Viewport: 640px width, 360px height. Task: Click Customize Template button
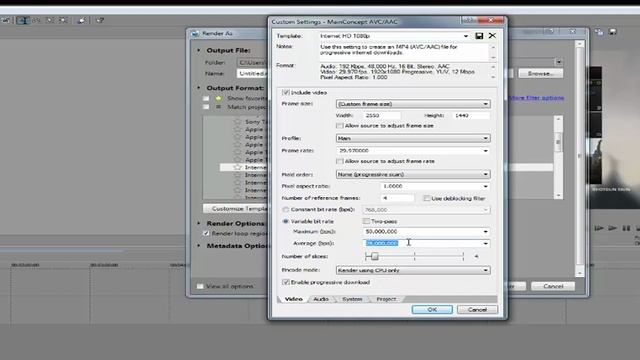[235, 209]
